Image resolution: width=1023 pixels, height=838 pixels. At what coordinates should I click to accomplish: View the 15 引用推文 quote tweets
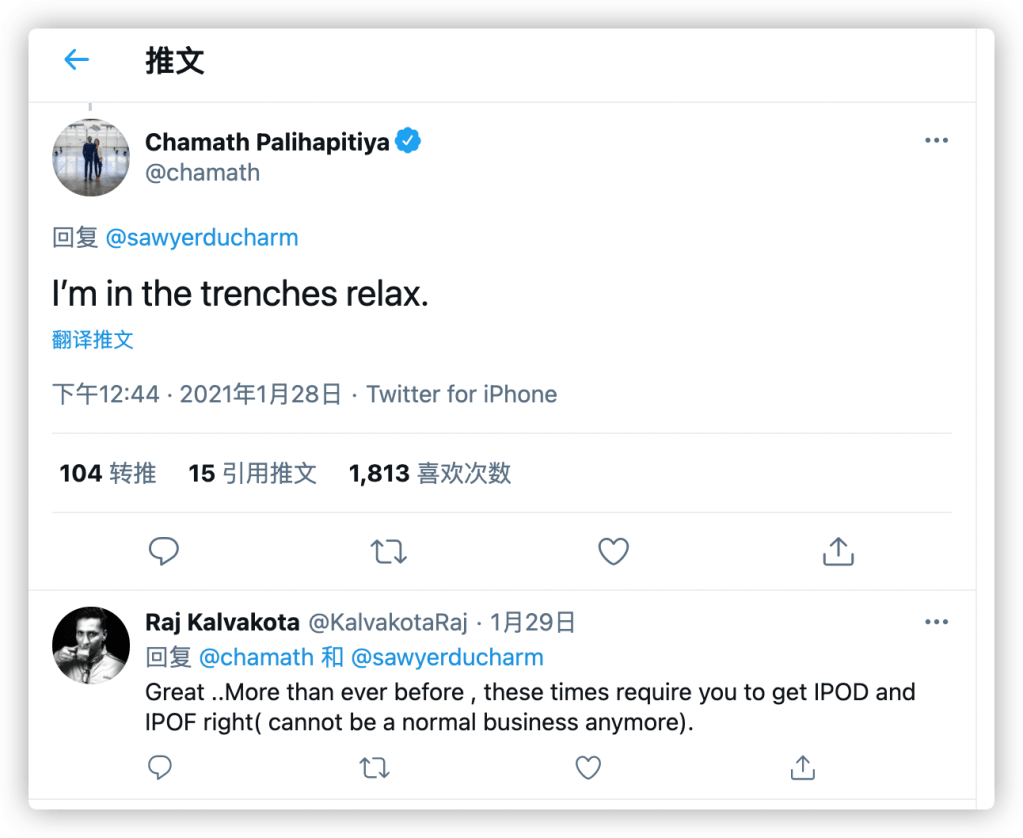(x=253, y=473)
